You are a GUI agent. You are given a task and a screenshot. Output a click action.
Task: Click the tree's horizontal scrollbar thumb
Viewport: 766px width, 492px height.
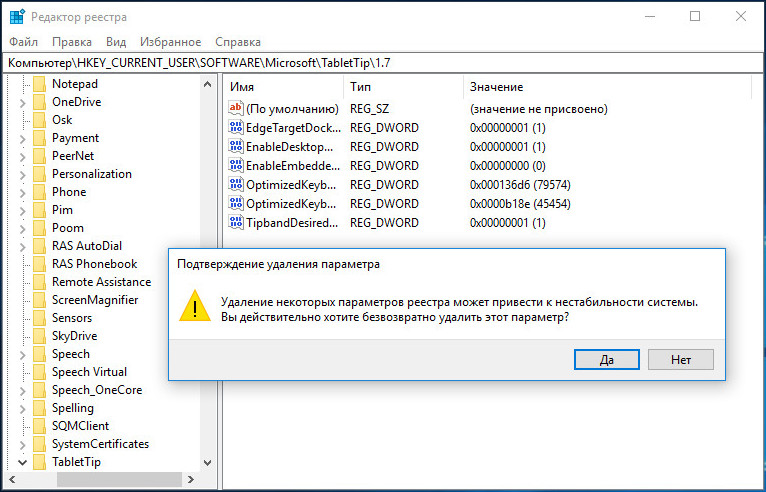[119, 479]
